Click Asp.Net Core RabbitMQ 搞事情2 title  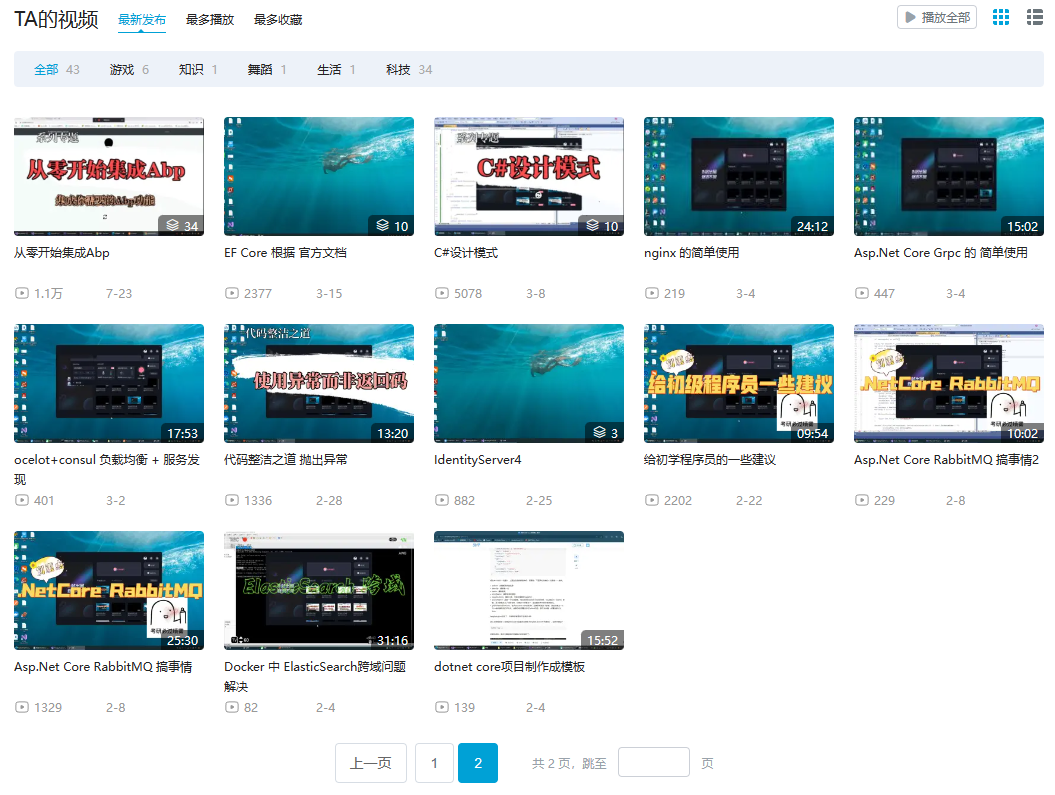pos(947,460)
